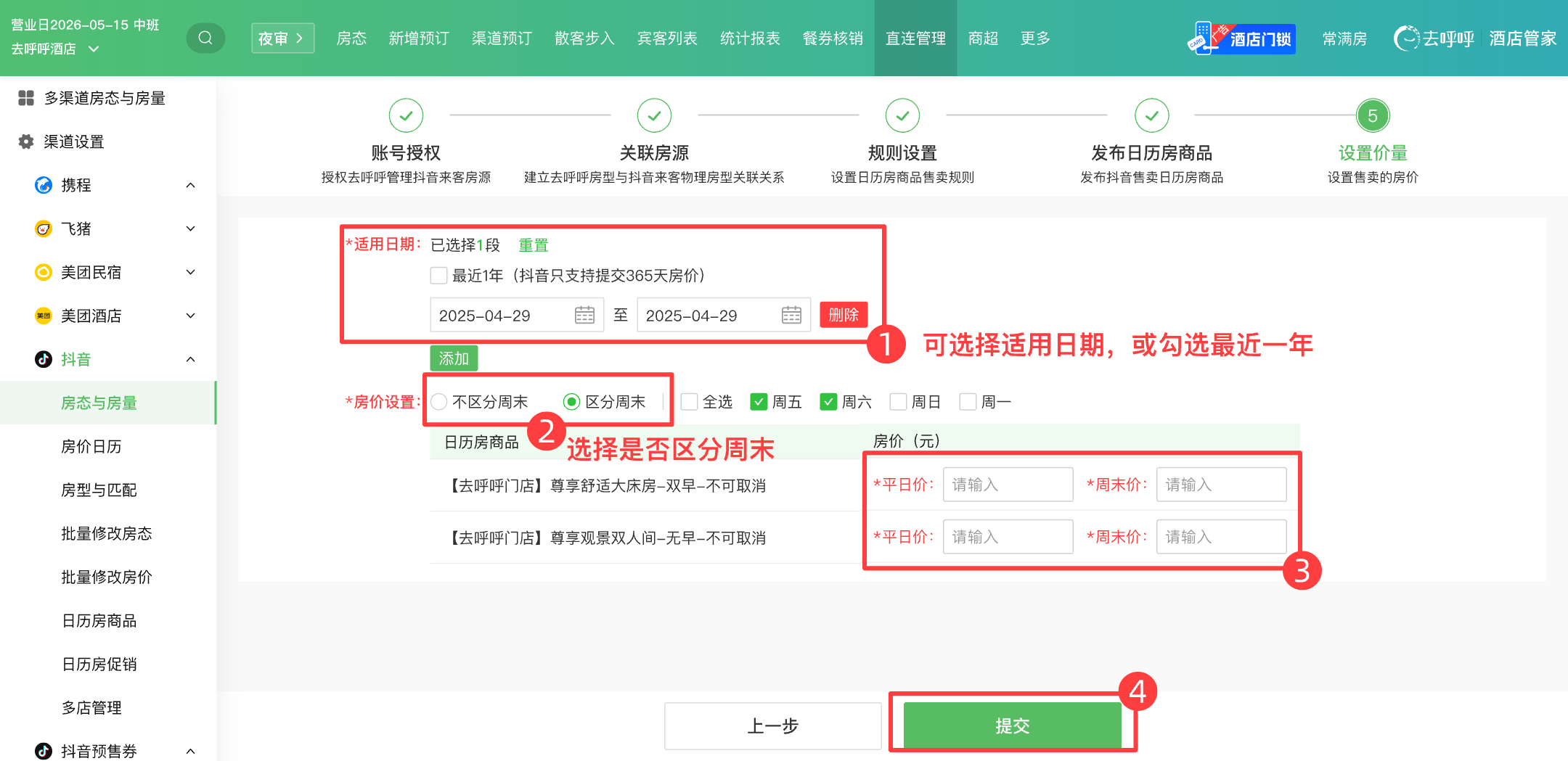The image size is (1568, 761).
Task: Open the end date calendar icon
Action: pyautogui.click(x=791, y=315)
